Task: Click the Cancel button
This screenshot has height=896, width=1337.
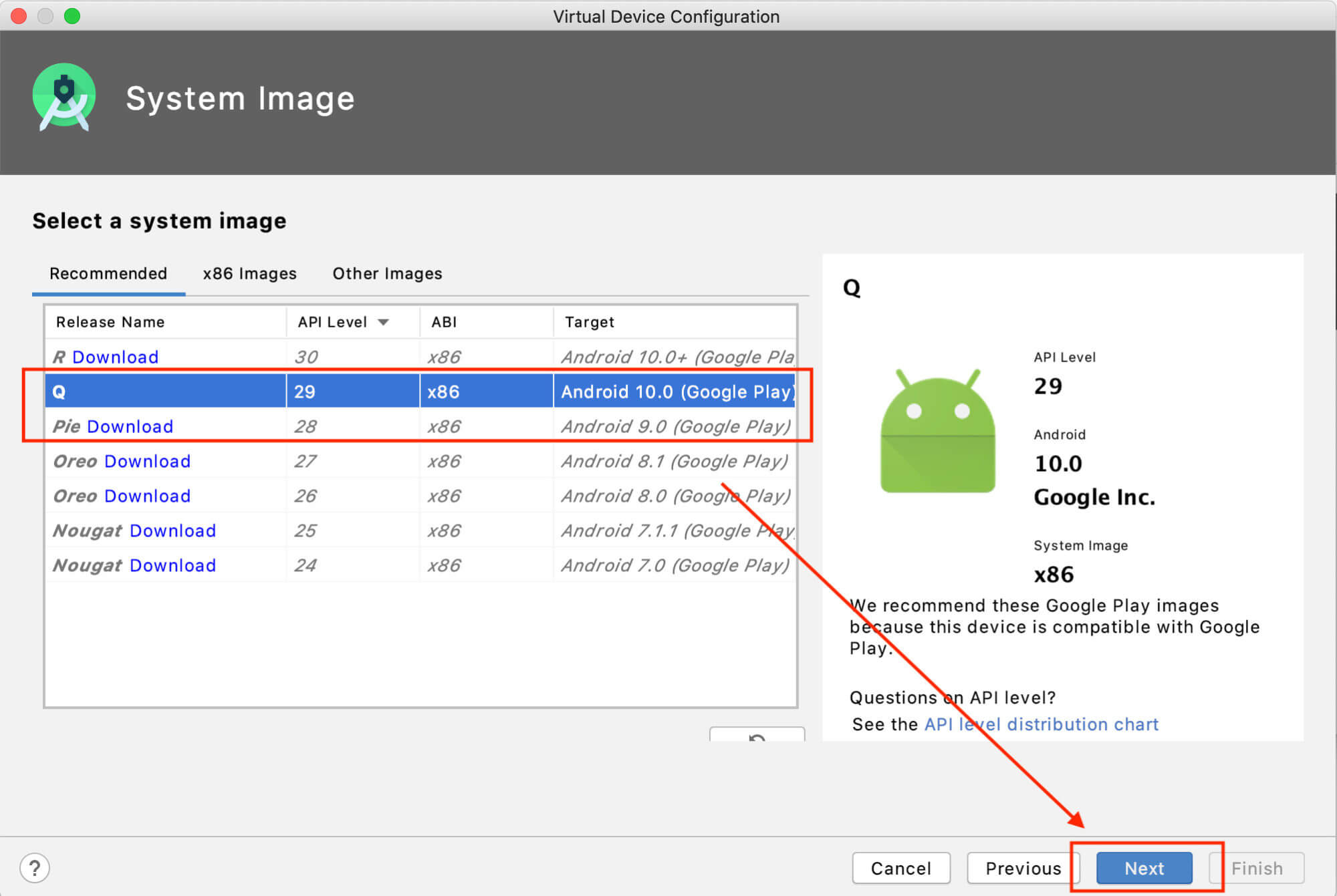Action: click(x=901, y=868)
